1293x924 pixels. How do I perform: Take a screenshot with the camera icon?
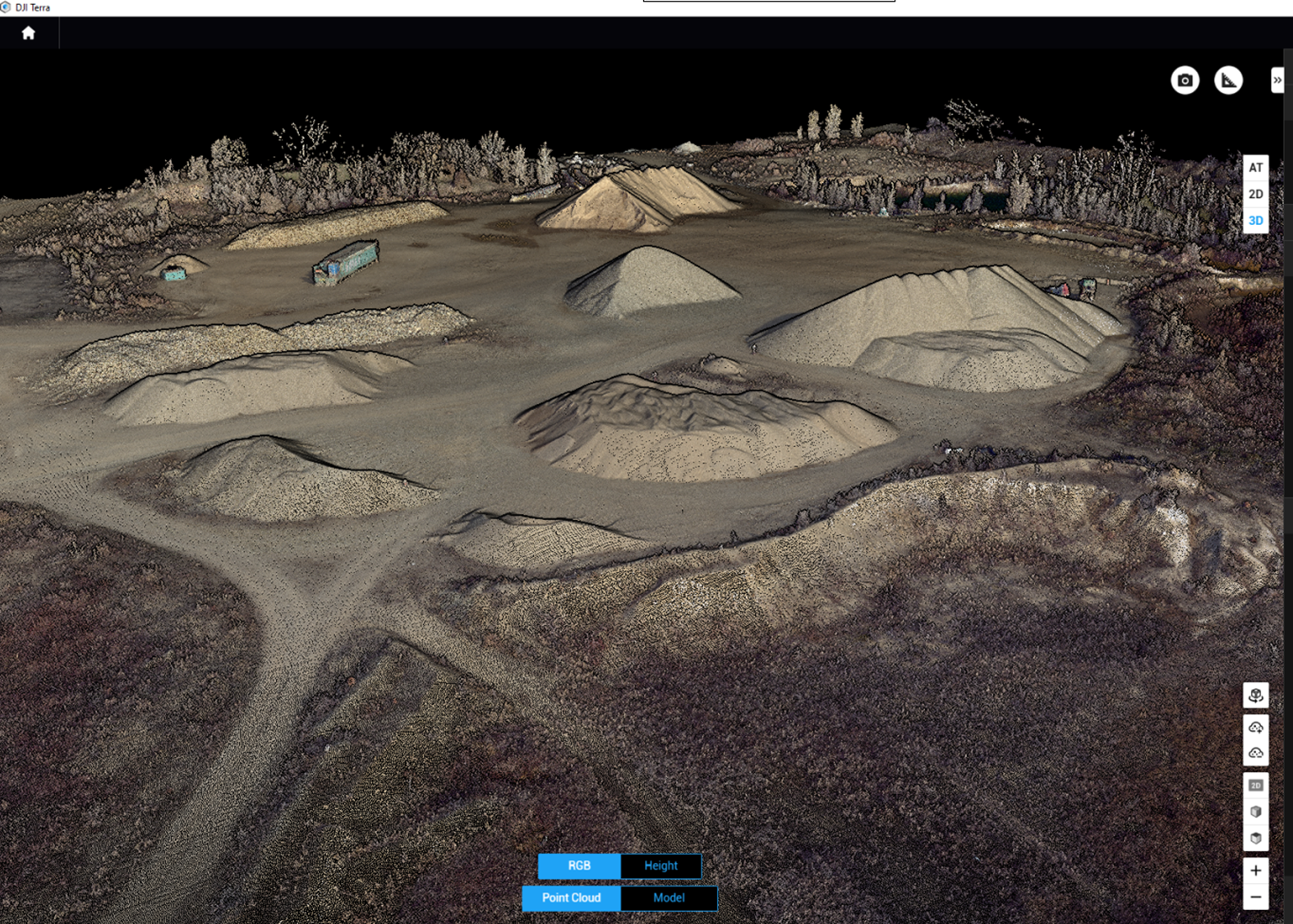(1185, 80)
